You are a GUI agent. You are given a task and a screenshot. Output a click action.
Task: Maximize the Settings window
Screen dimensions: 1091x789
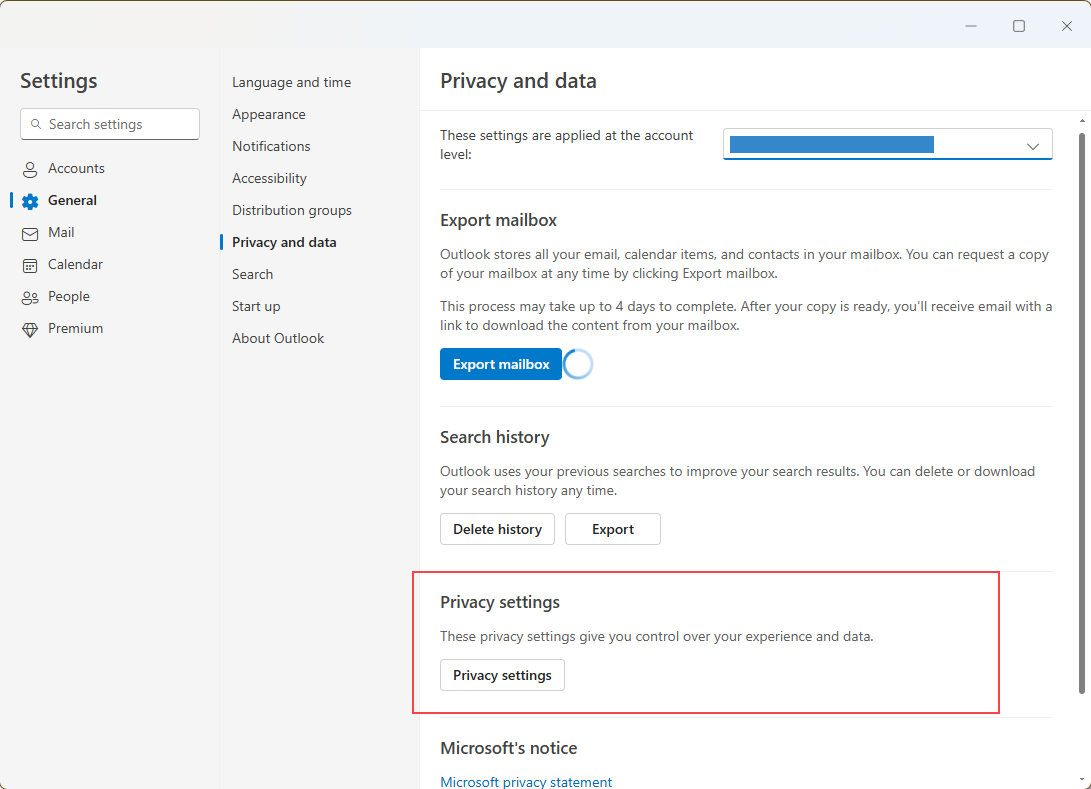click(1019, 26)
